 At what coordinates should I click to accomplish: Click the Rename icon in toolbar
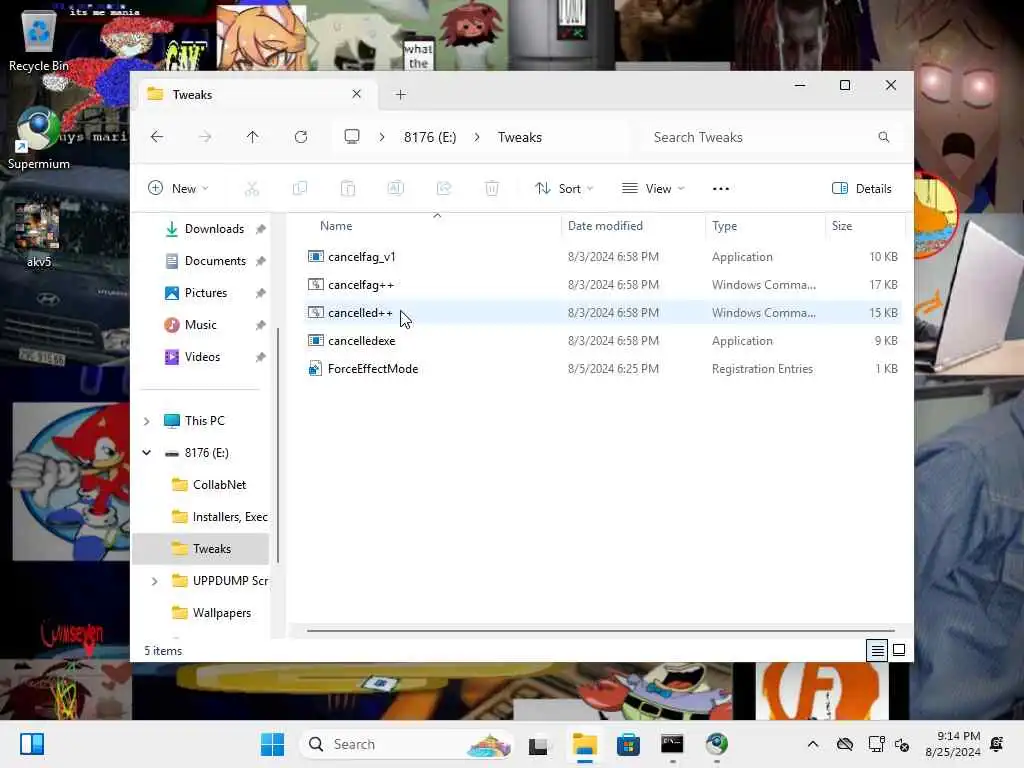(396, 189)
